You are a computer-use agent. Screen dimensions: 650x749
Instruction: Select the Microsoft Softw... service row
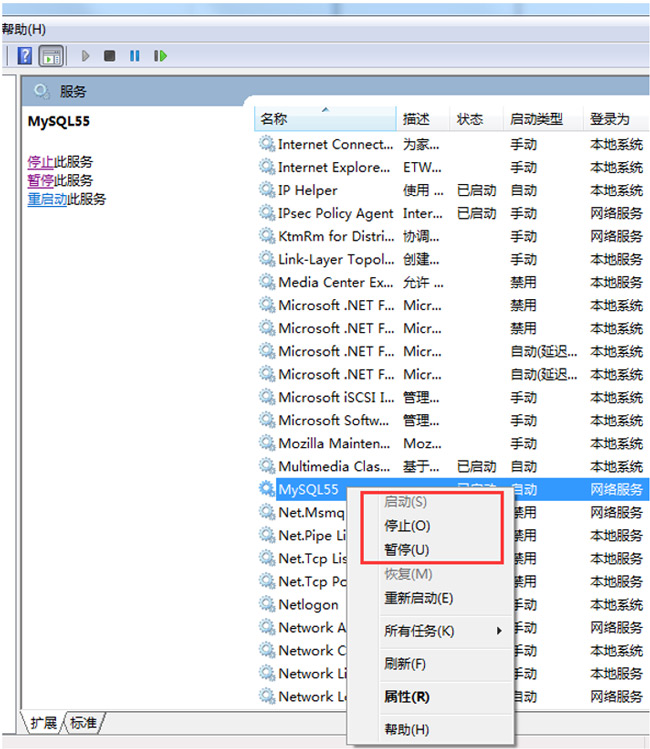pos(452,420)
